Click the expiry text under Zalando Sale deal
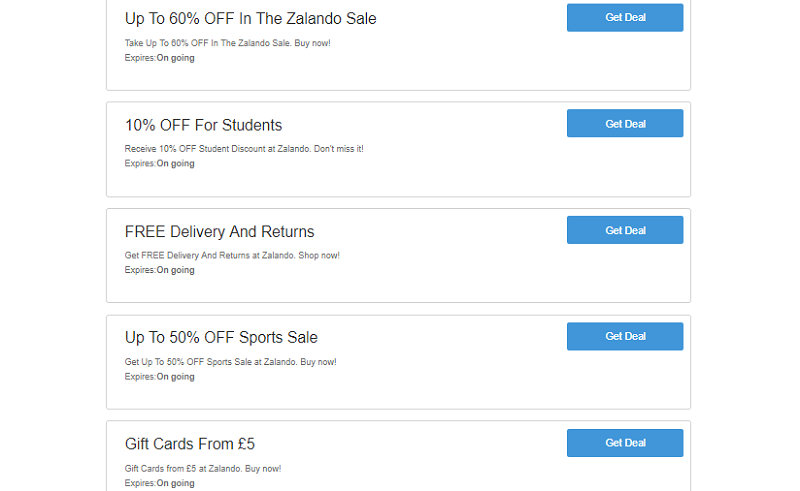This screenshot has width=800, height=491. pyautogui.click(x=159, y=58)
